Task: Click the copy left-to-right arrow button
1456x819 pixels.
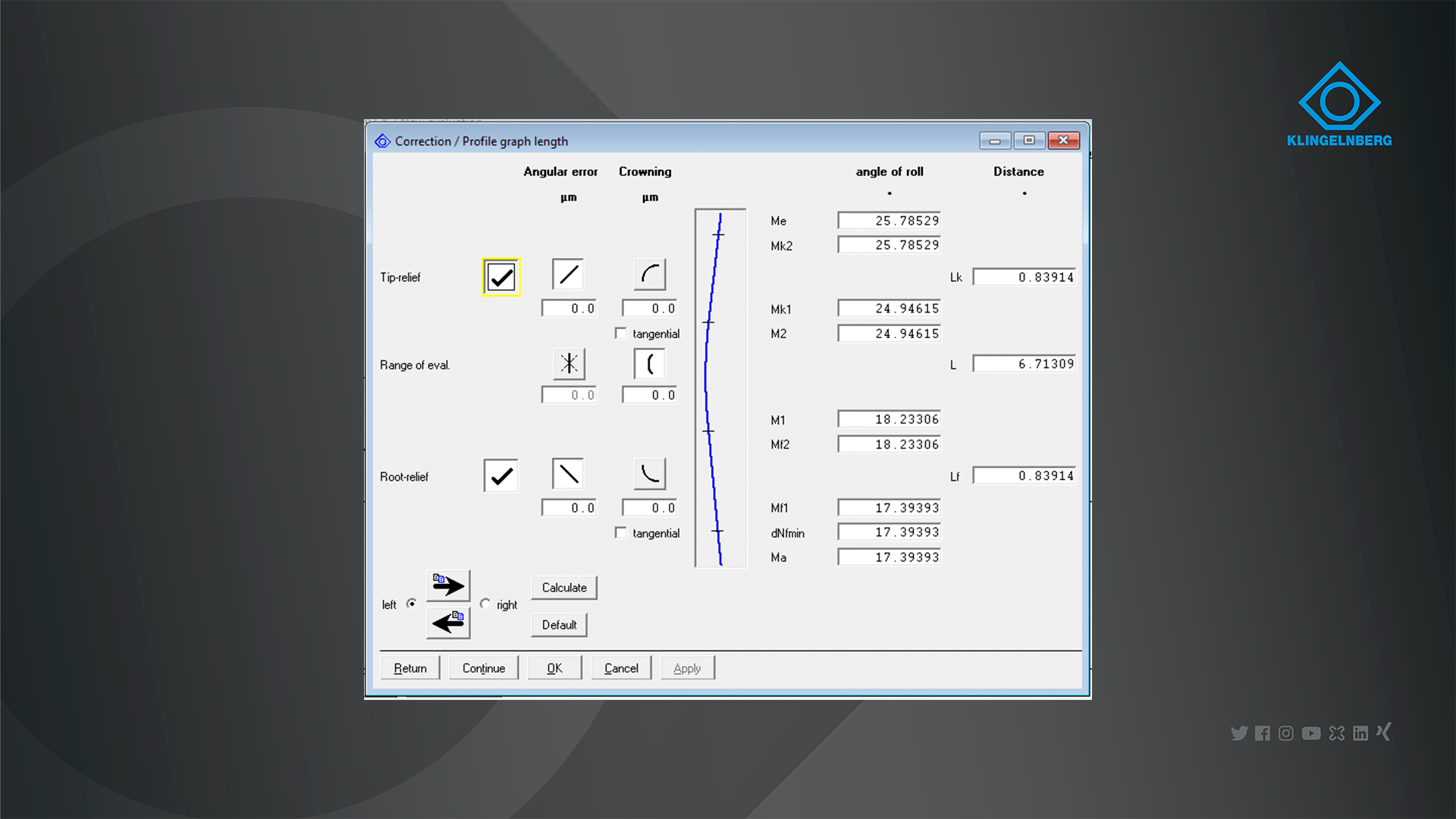Action: [x=448, y=585]
